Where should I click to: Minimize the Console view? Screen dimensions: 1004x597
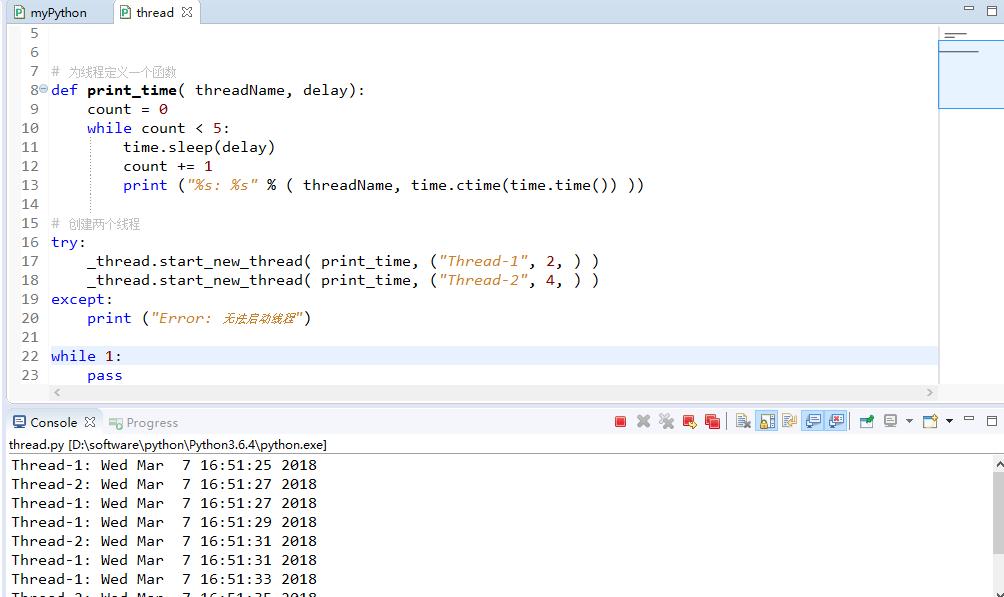pyautogui.click(x=969, y=420)
